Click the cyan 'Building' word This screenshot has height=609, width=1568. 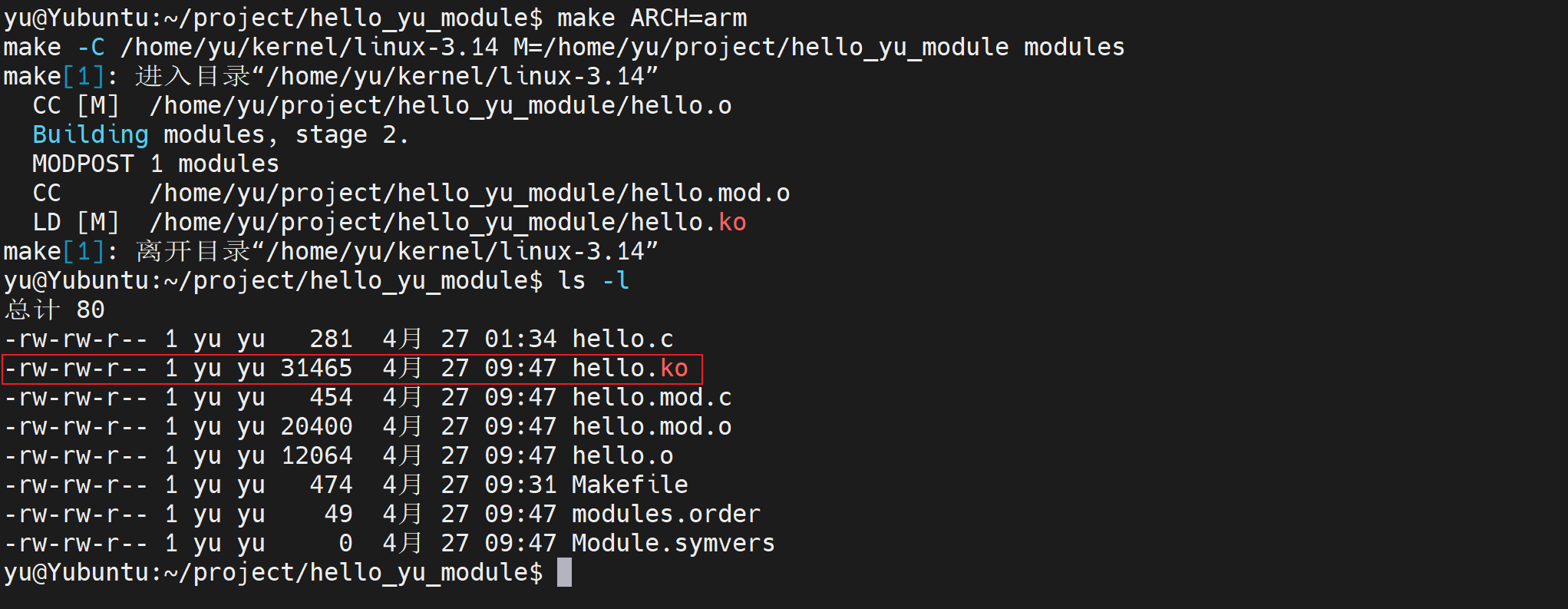coord(91,135)
